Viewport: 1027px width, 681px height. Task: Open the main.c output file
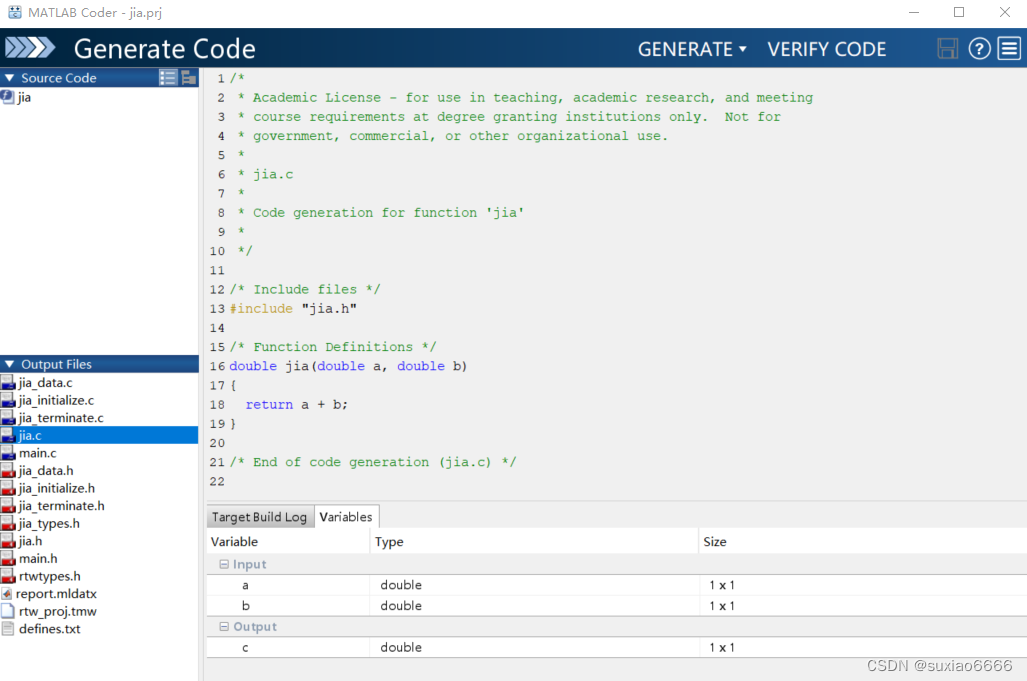click(99, 453)
